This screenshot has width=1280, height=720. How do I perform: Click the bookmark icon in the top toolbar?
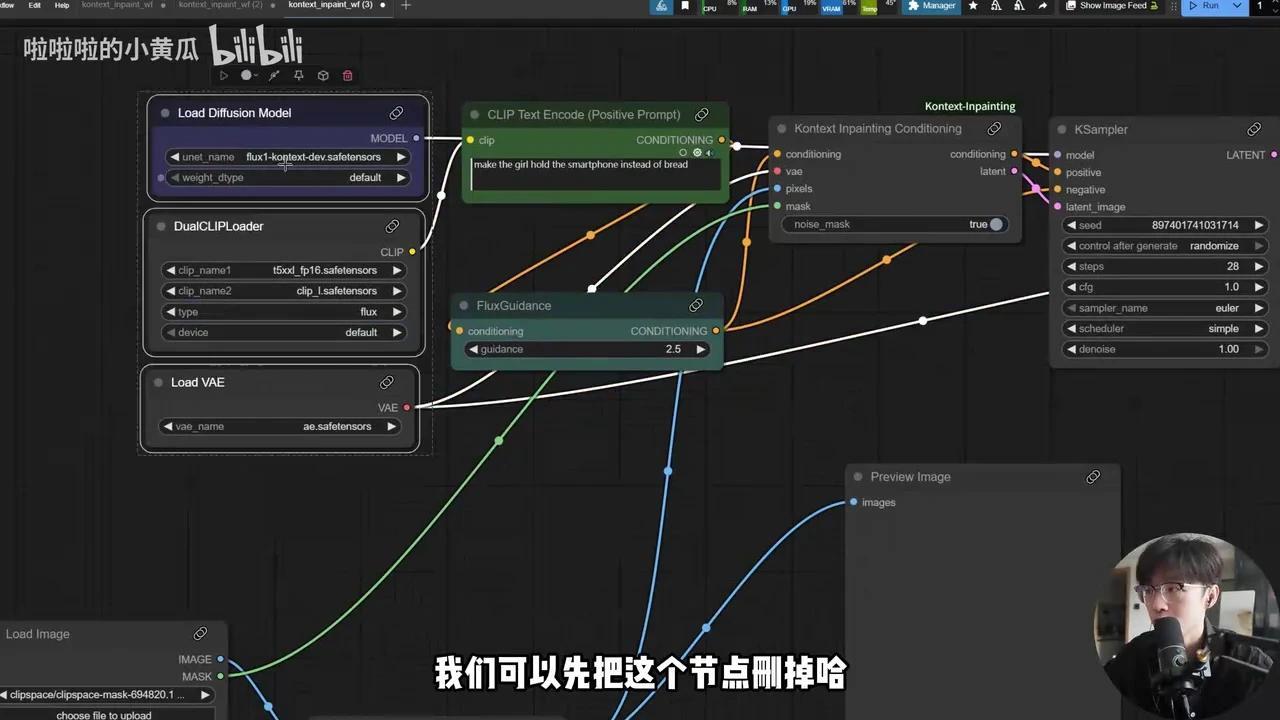pyautogui.click(x=687, y=6)
